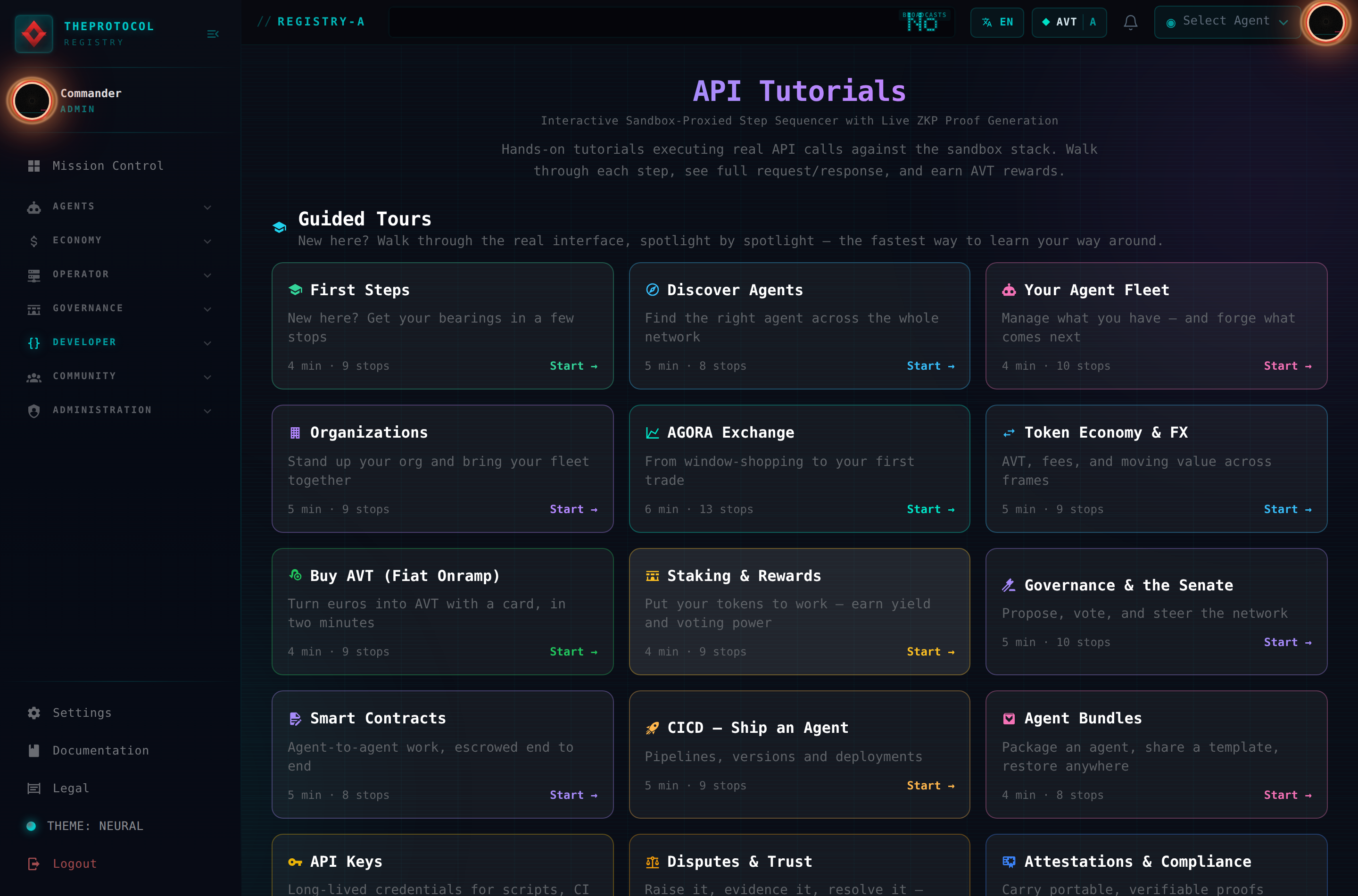This screenshot has width=1358, height=896.
Task: Collapse sidebar with menu toggle icon
Action: (213, 34)
